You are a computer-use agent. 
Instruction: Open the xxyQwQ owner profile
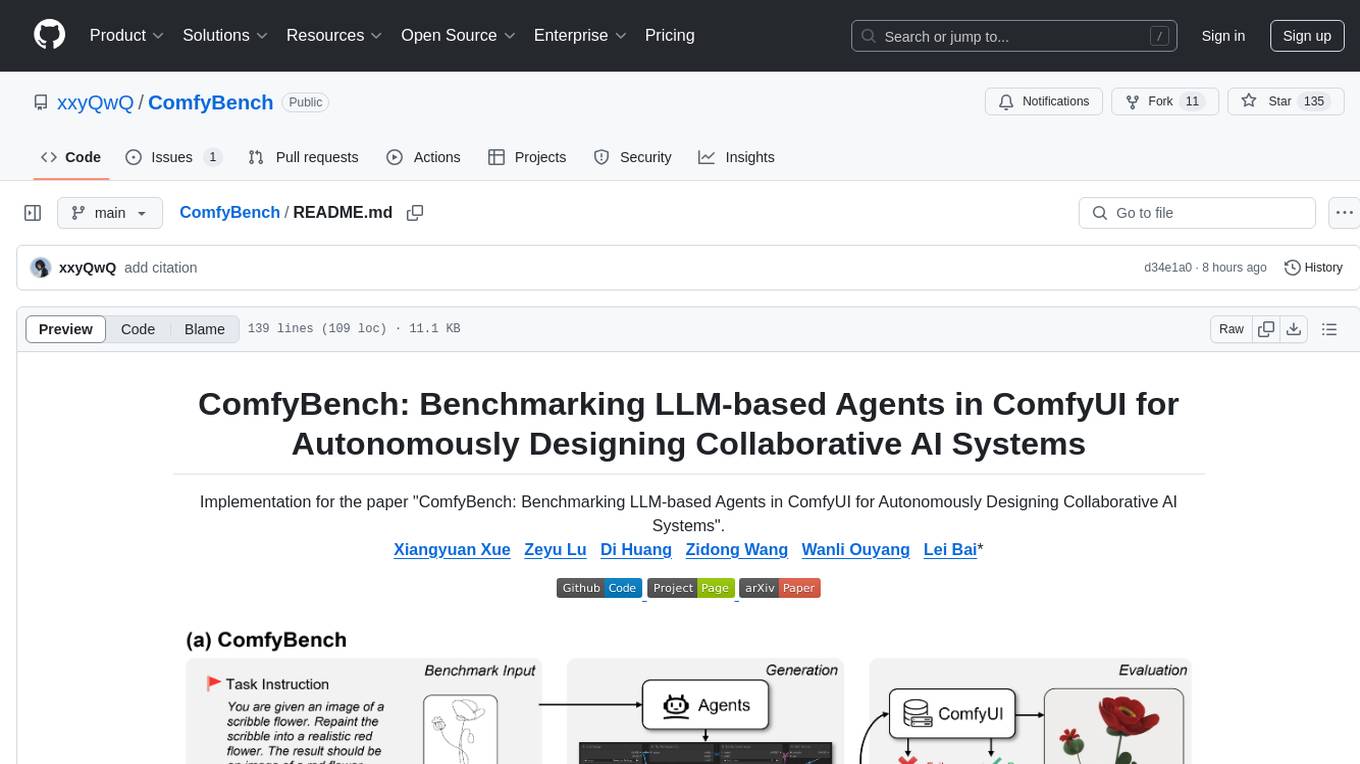[x=96, y=102]
